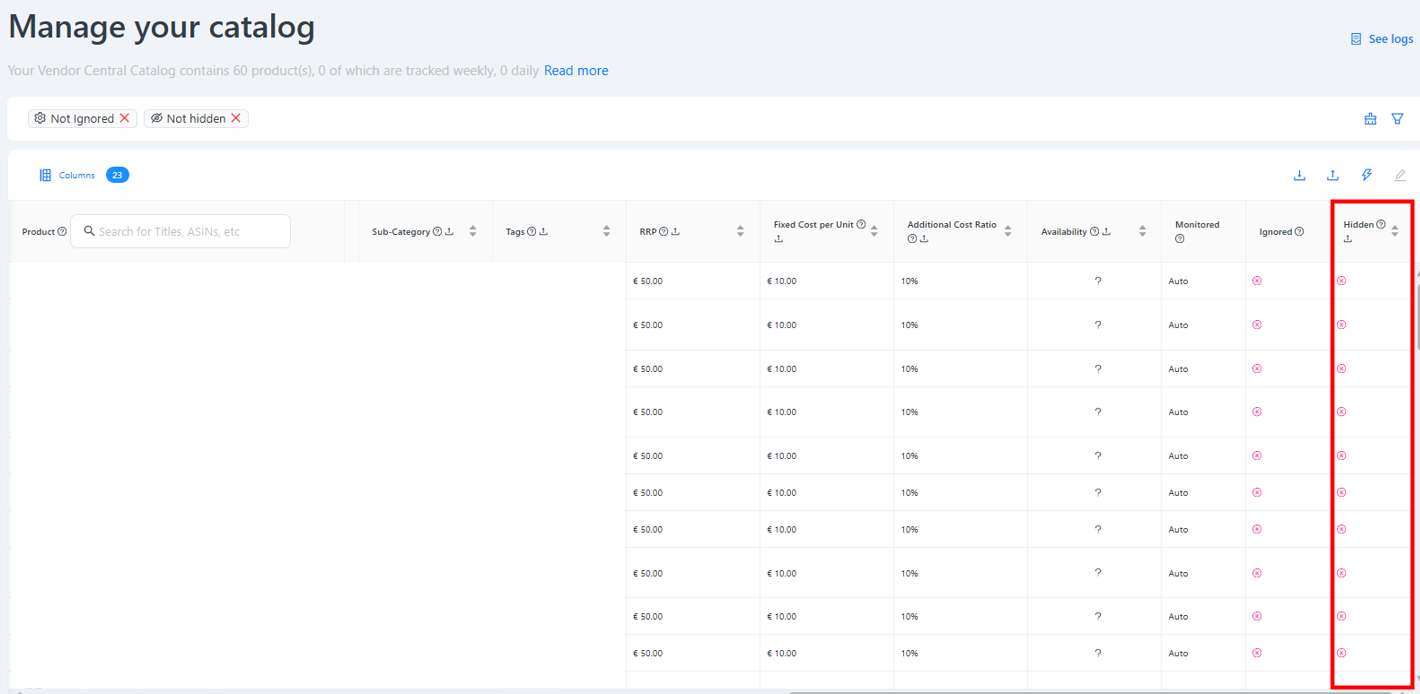1420x694 pixels.
Task: Click the download icon in table toolbar
Action: coord(1299,175)
